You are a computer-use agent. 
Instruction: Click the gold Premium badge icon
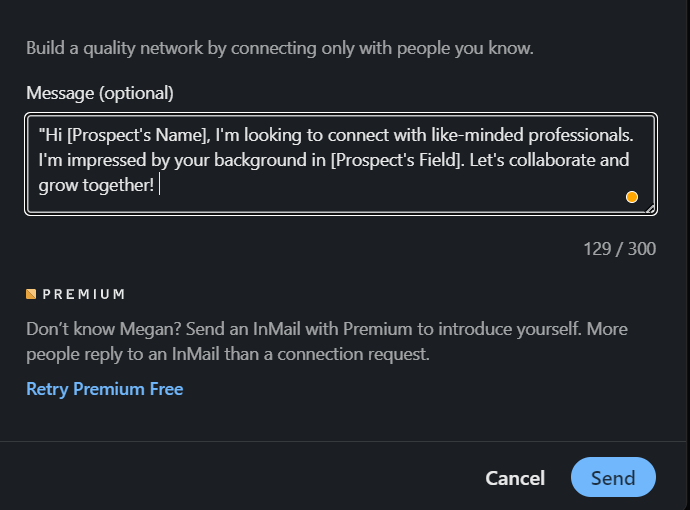[31, 294]
